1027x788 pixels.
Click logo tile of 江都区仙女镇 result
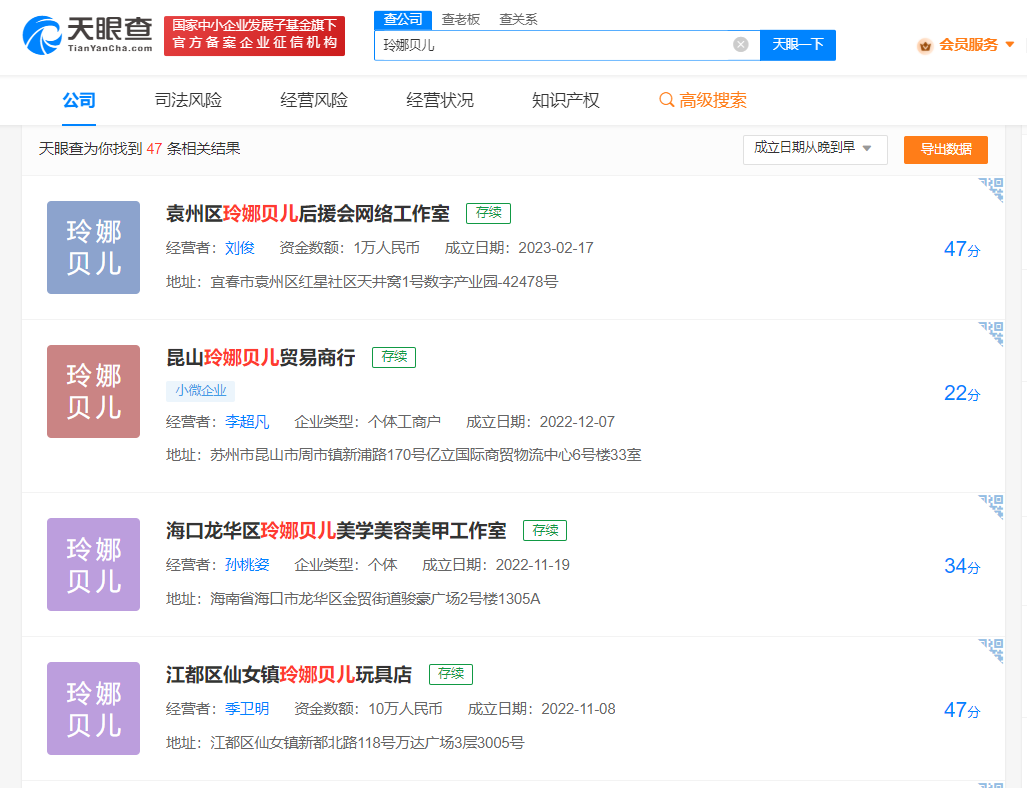[93, 708]
